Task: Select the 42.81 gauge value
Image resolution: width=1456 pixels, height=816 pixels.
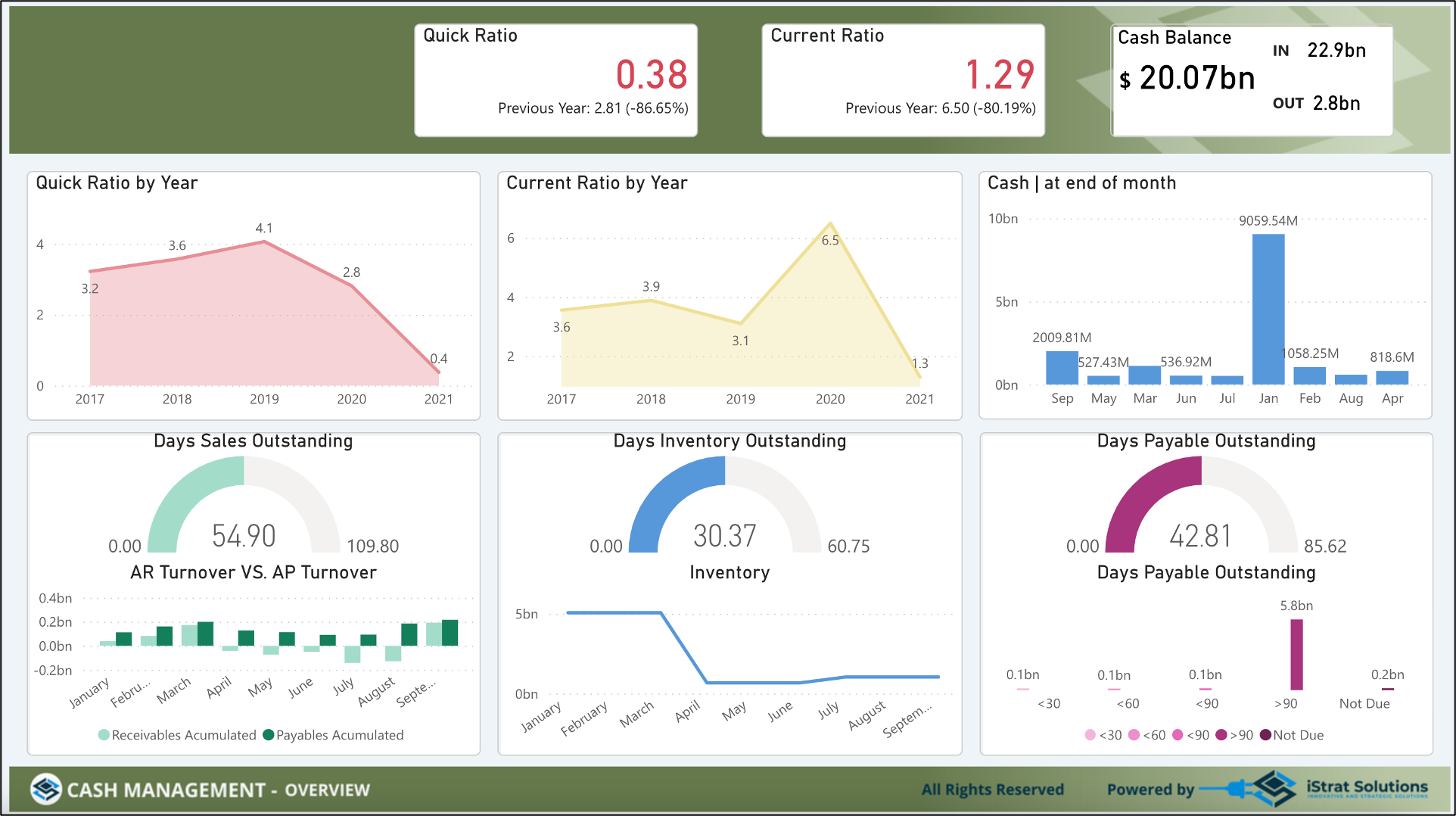Action: click(x=1201, y=536)
